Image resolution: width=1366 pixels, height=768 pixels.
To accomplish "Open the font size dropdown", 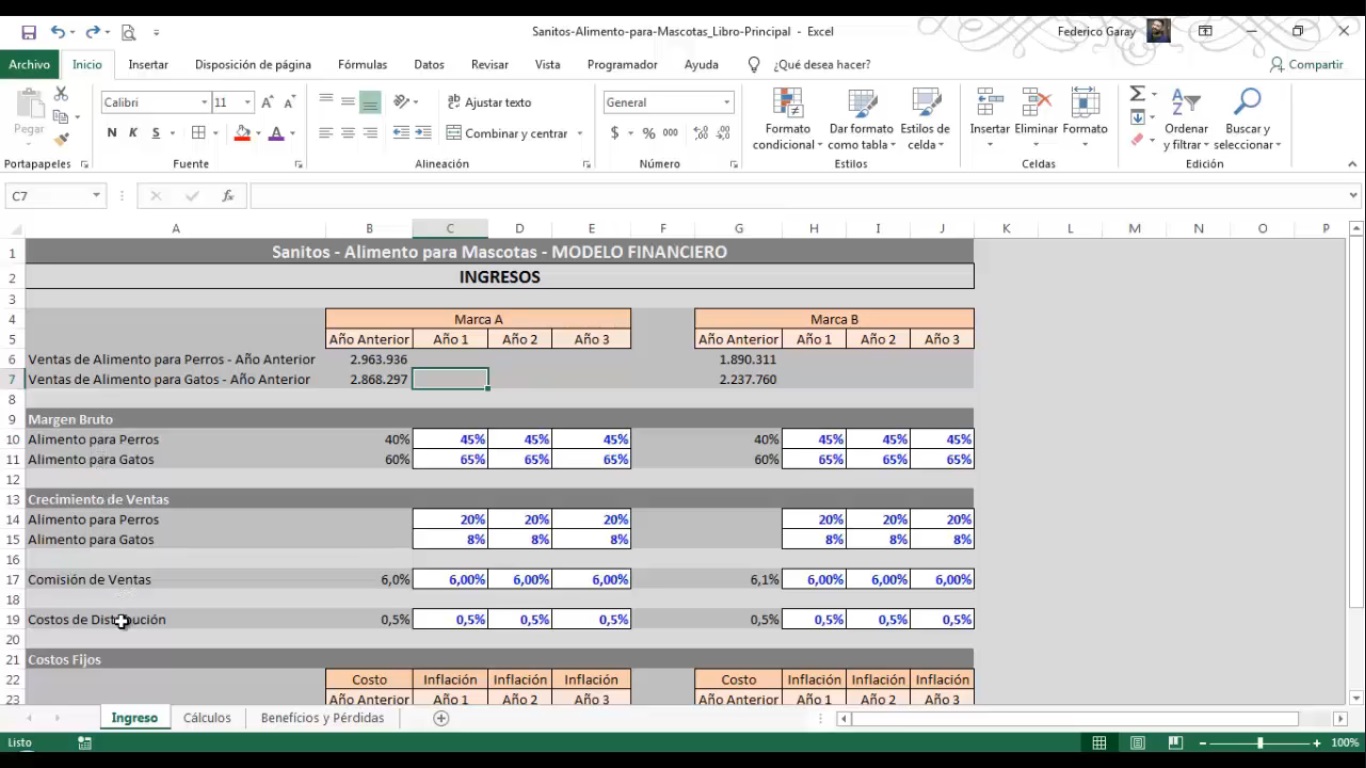I will 247,102.
